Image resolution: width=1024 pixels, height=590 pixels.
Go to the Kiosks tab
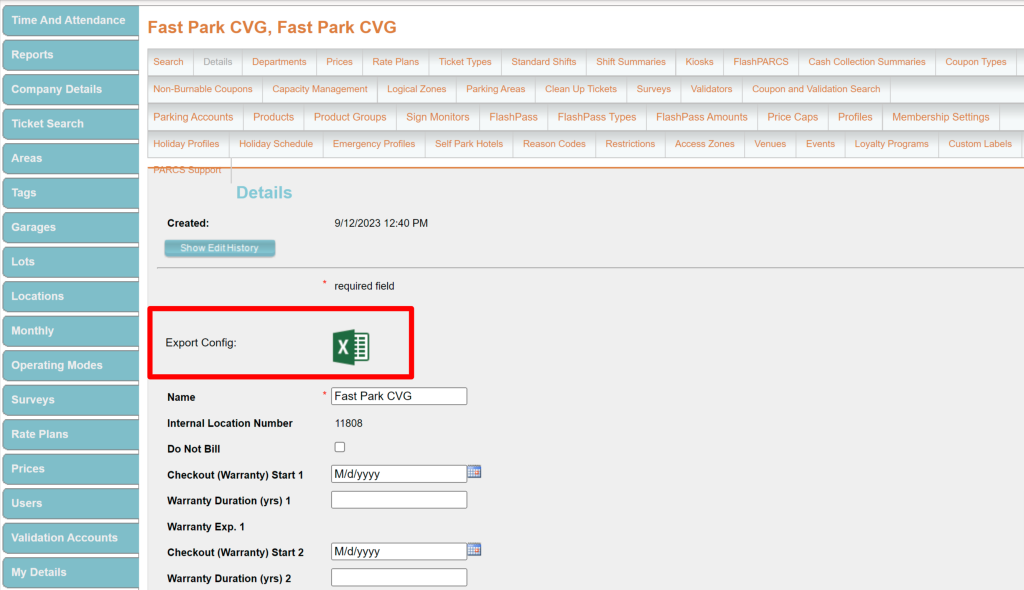coord(699,62)
